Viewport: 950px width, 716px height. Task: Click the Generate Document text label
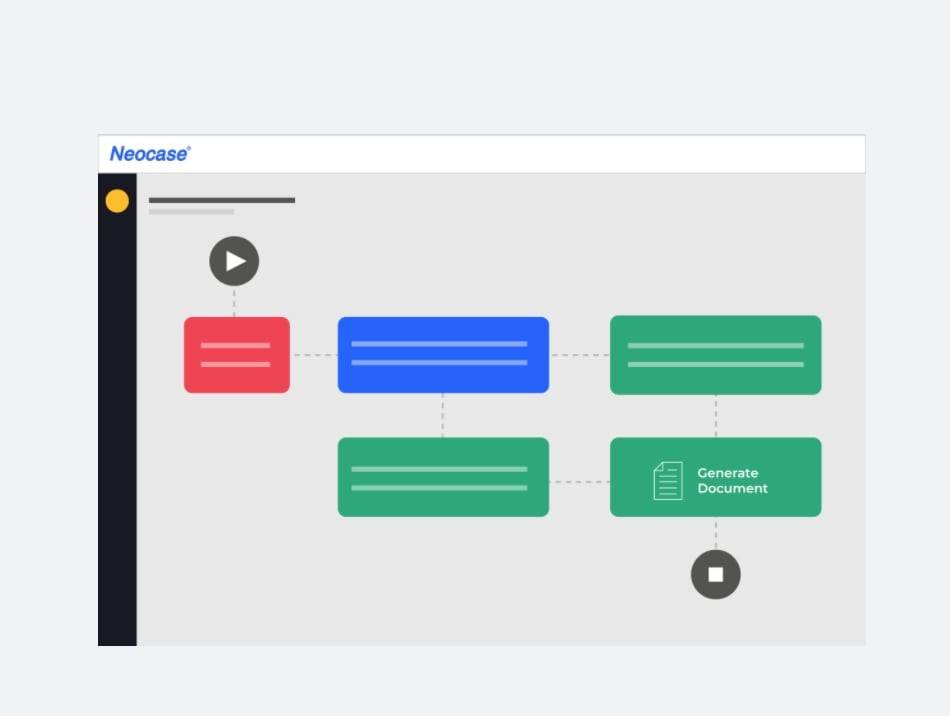[x=733, y=481]
